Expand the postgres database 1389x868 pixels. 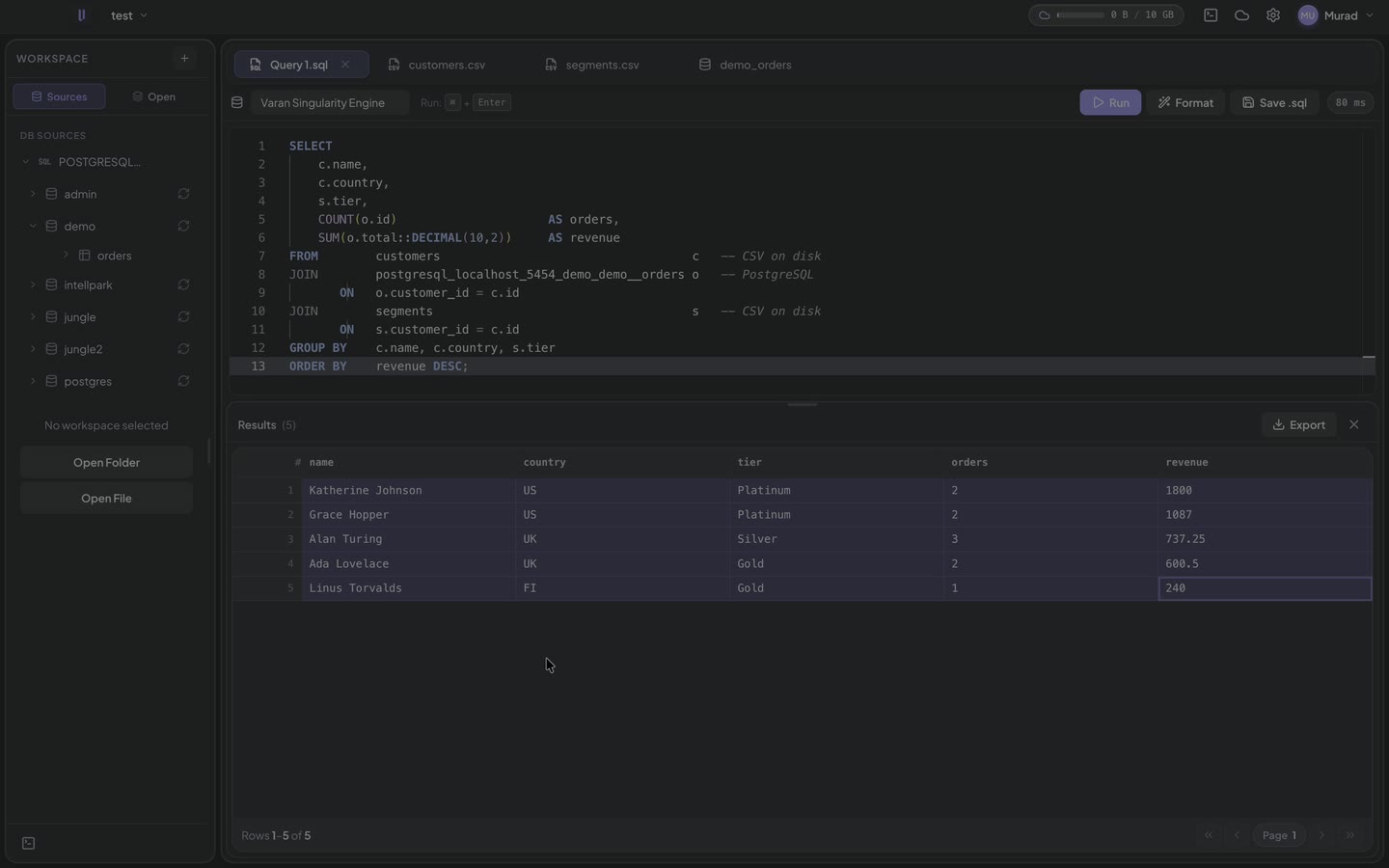coord(33,381)
